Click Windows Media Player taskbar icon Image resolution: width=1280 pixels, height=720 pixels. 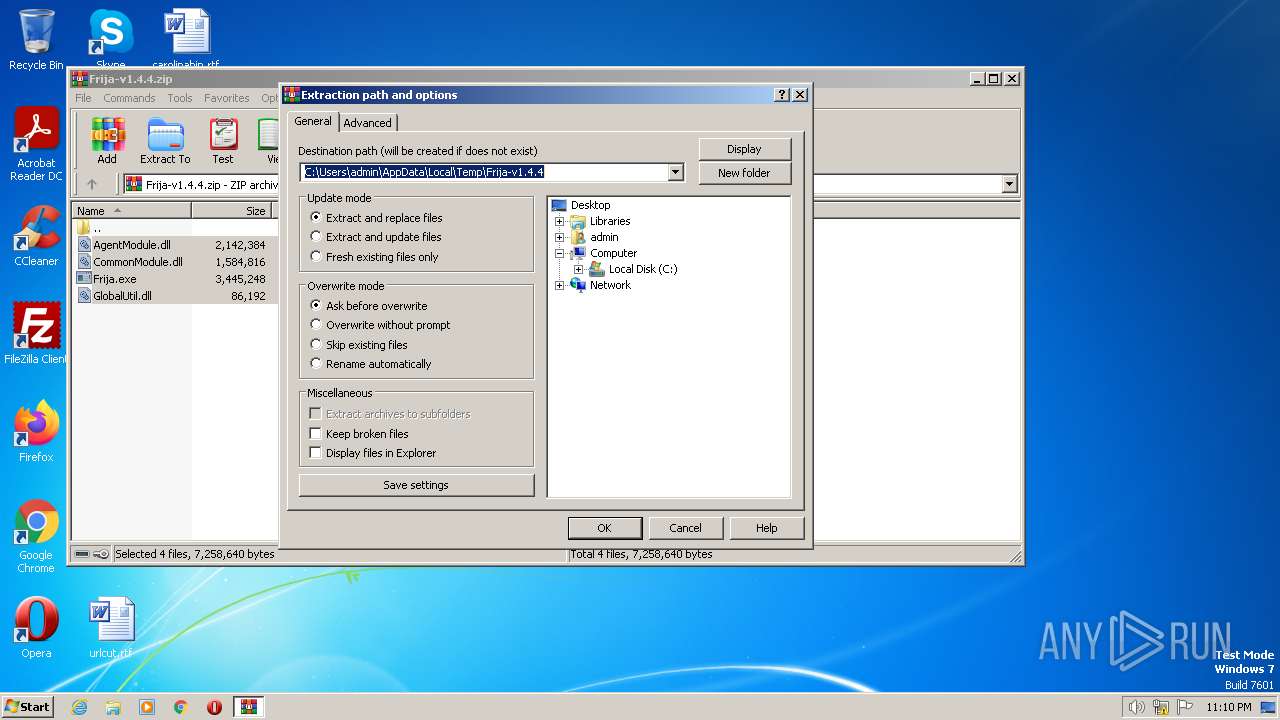coord(147,707)
